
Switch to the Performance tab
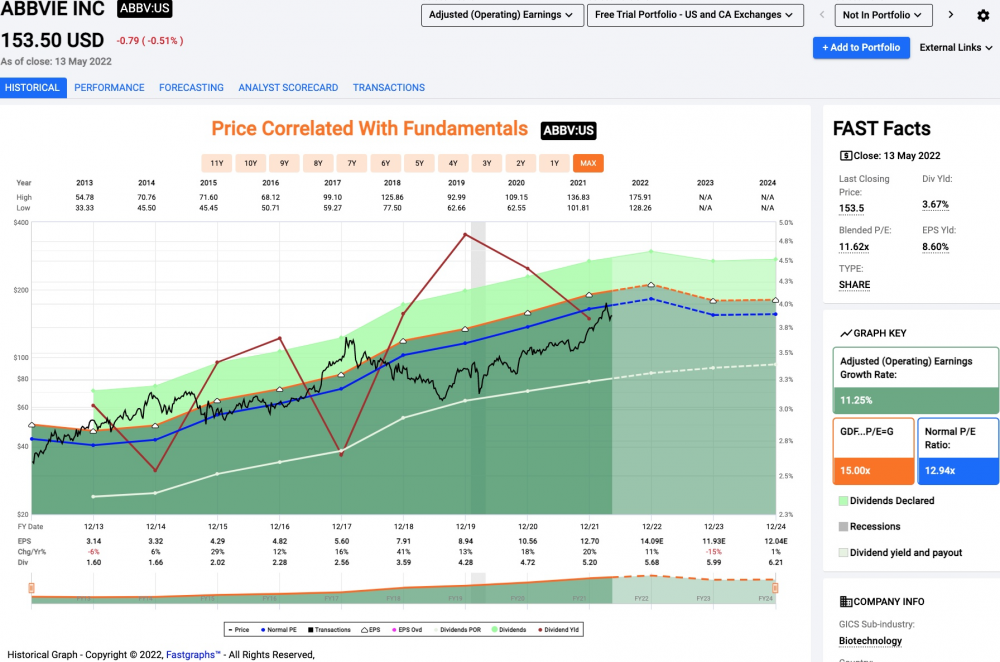click(109, 87)
